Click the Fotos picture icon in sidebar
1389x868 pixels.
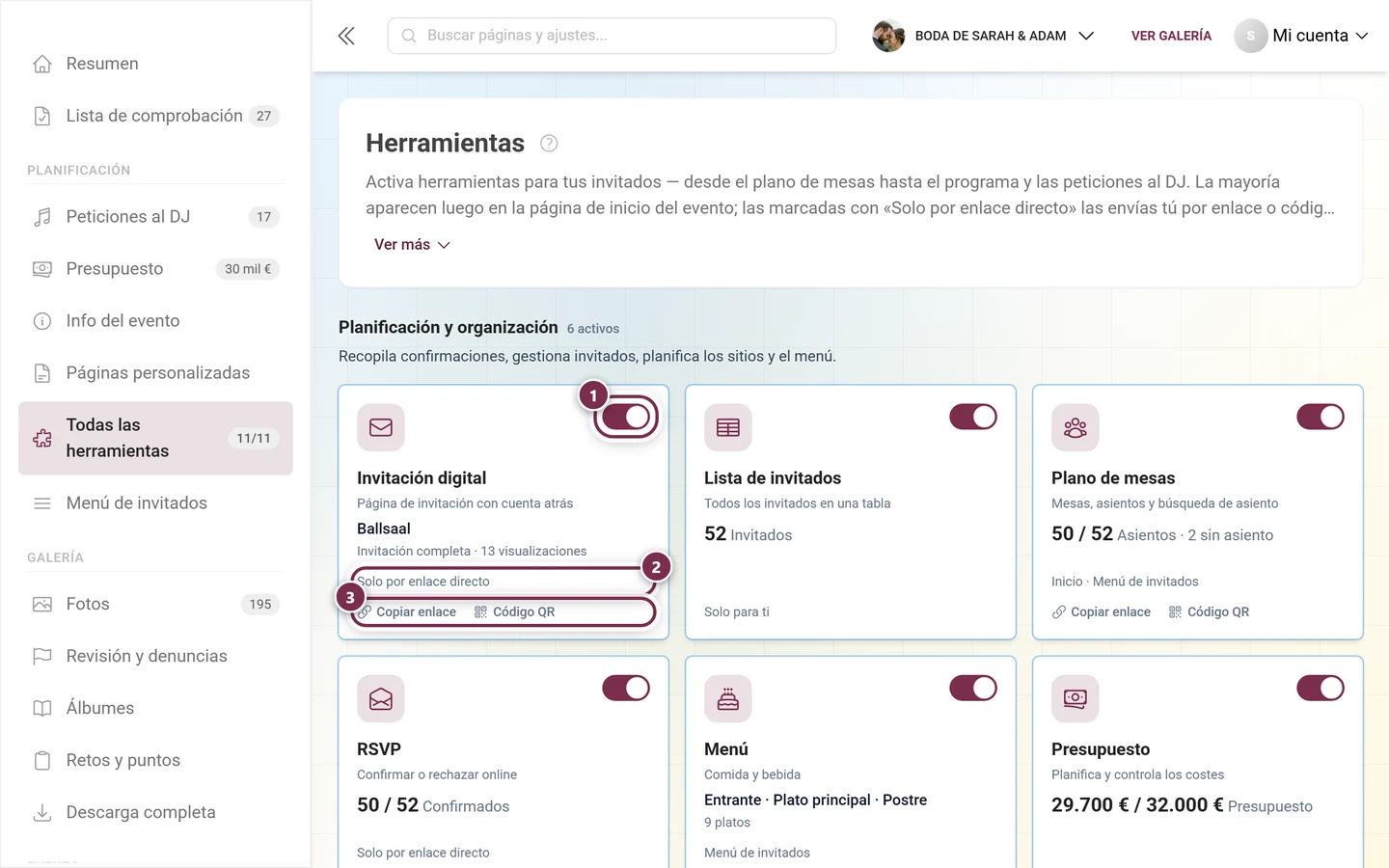pos(42,605)
